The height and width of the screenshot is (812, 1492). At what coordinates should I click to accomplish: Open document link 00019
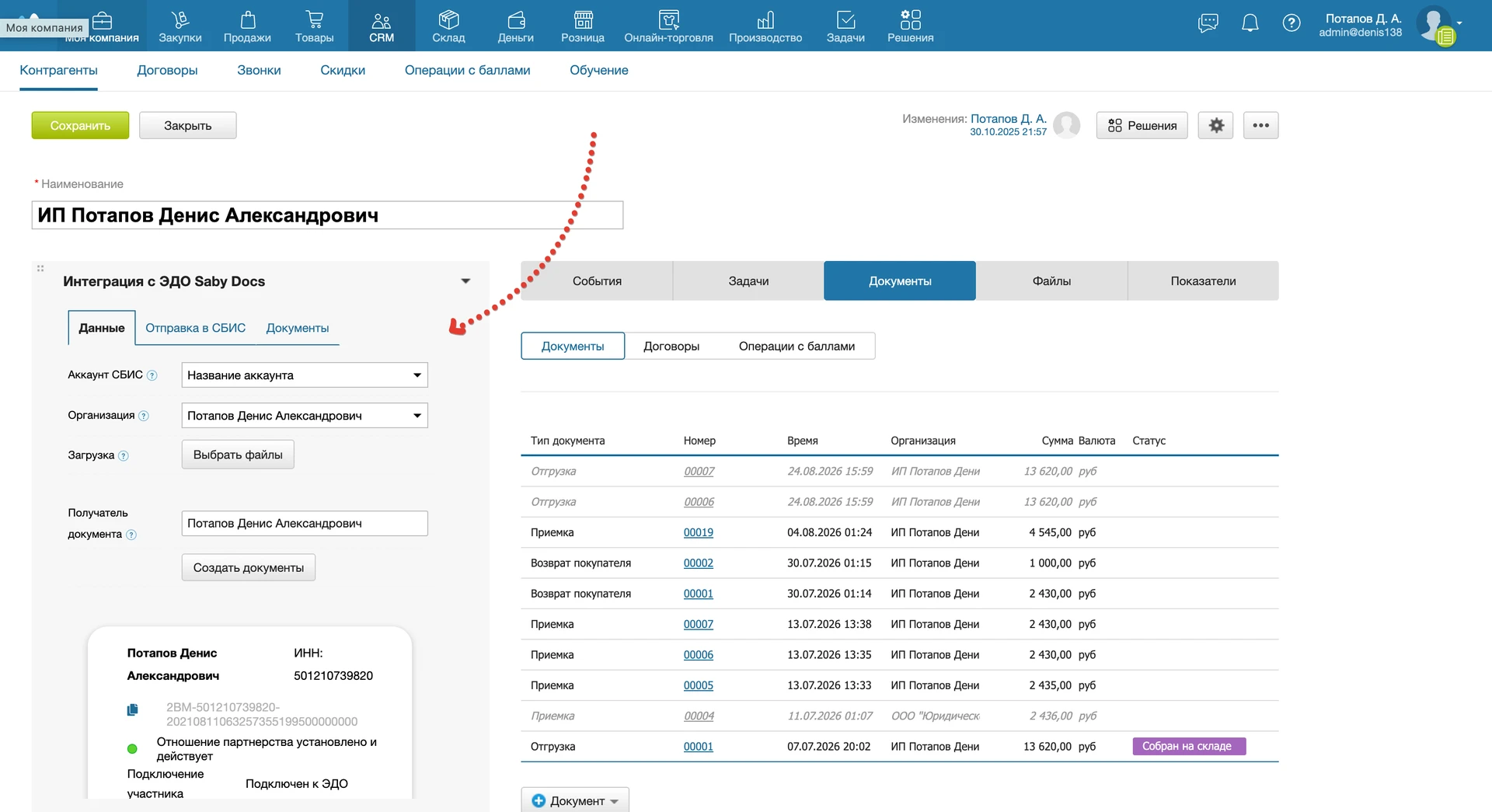[x=699, y=532]
